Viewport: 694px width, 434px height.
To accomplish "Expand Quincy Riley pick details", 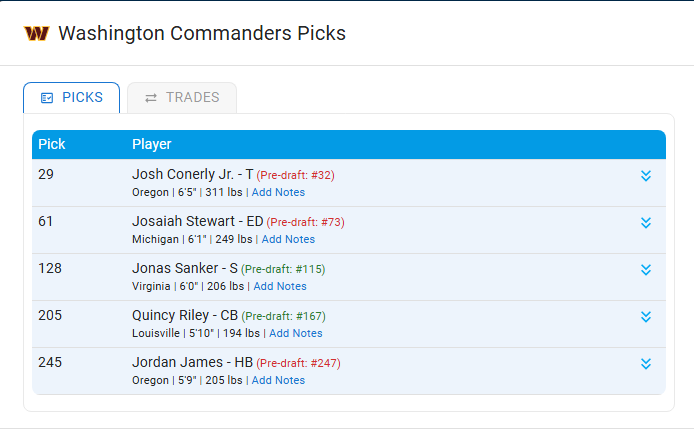I will click(x=646, y=317).
